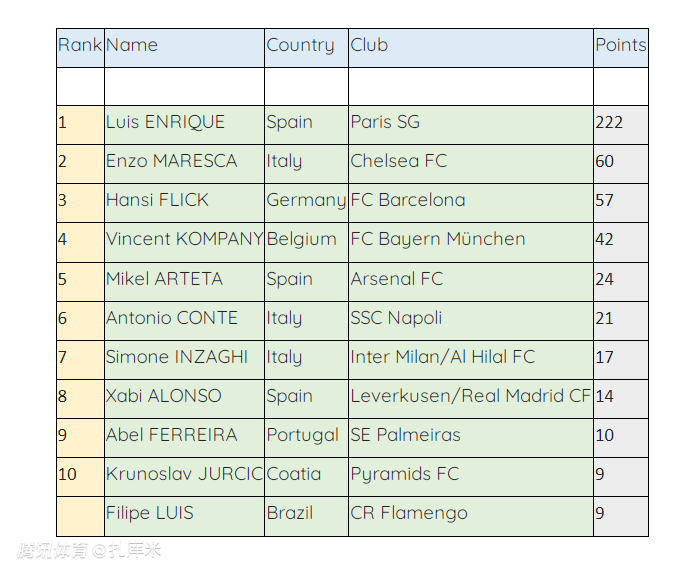697x574 pixels.
Task: Select the Leverkusen/Real Madrid CF cell
Action: (x=470, y=397)
